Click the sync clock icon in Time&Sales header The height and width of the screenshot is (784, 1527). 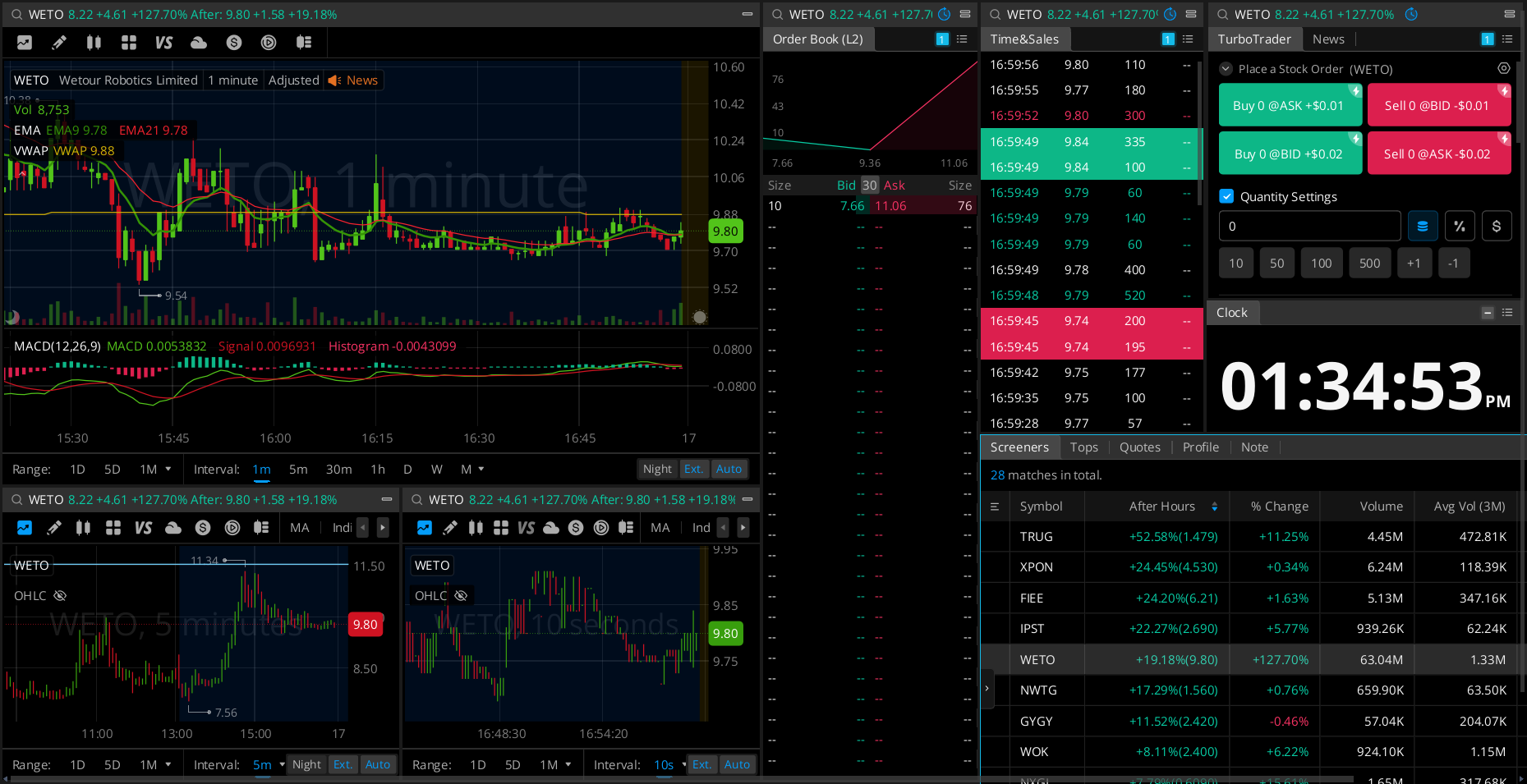[x=1171, y=15]
